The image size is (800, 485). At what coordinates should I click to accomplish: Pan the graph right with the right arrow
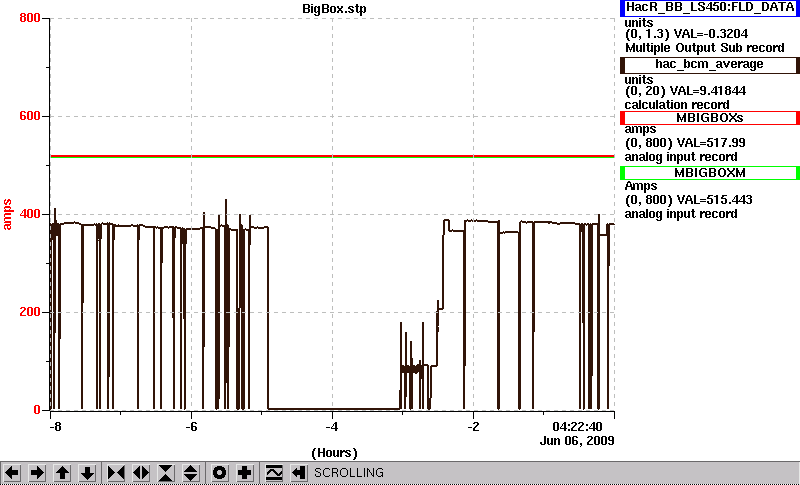pos(37,473)
